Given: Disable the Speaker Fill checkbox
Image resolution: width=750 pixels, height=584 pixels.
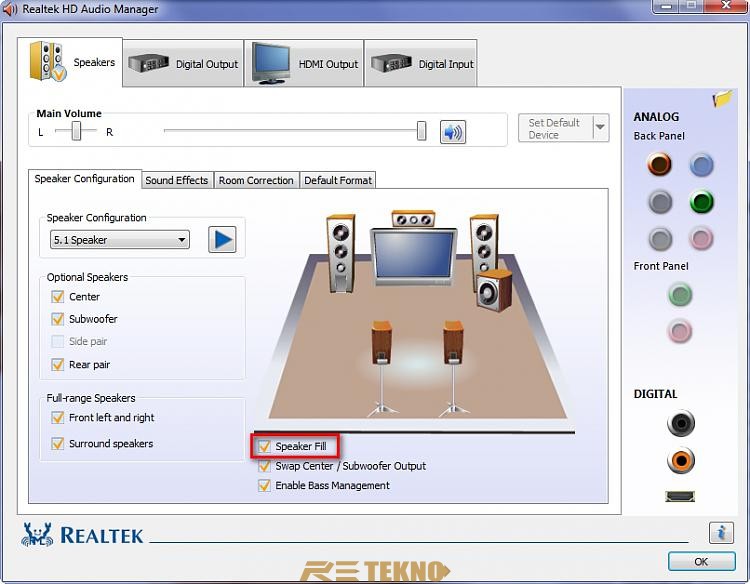Looking at the screenshot, I should pyautogui.click(x=265, y=446).
